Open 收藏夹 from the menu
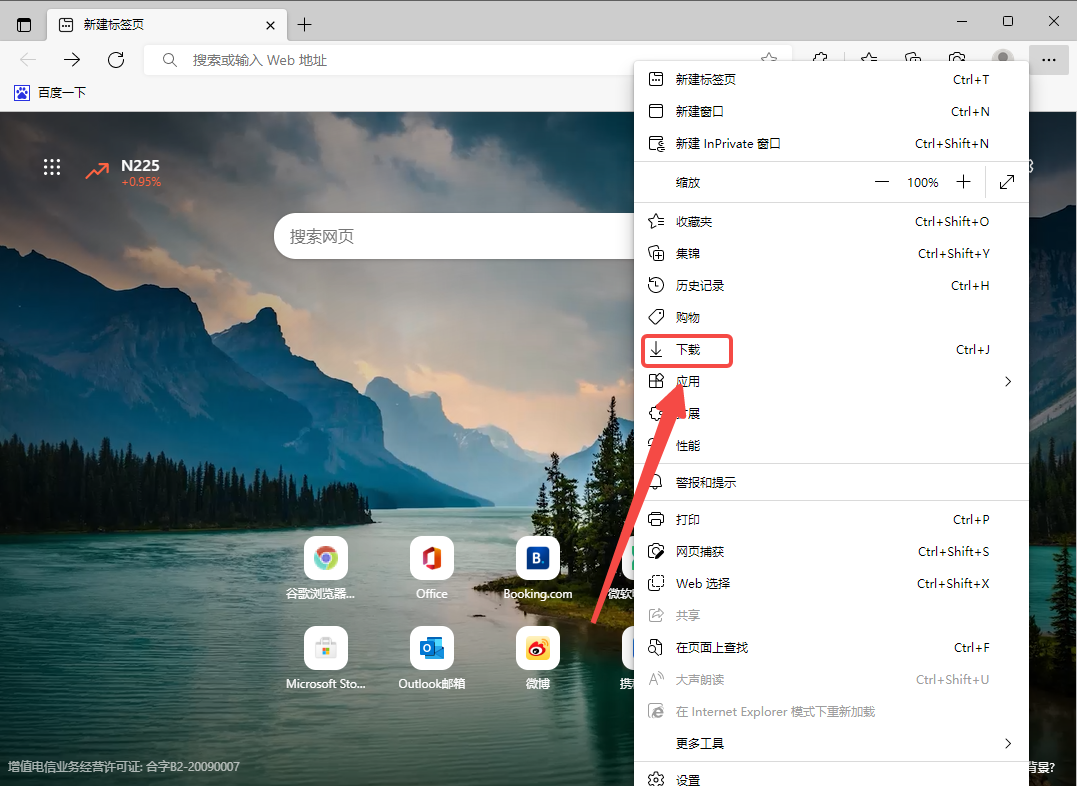 pos(831,222)
